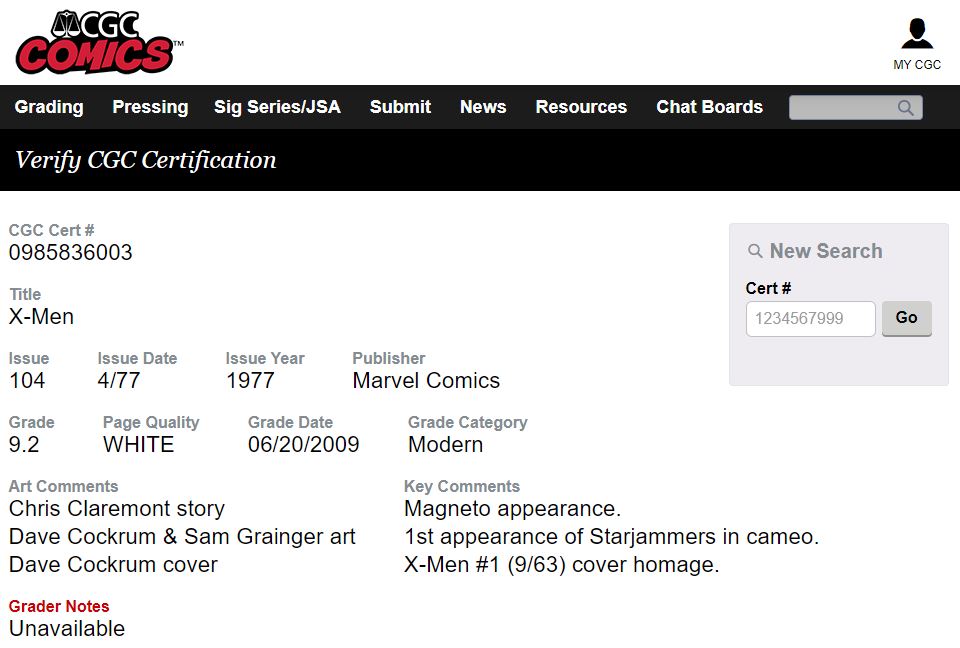Open the Sig Series/JSA menu
Viewport: 960px width, 648px height.
[277, 107]
